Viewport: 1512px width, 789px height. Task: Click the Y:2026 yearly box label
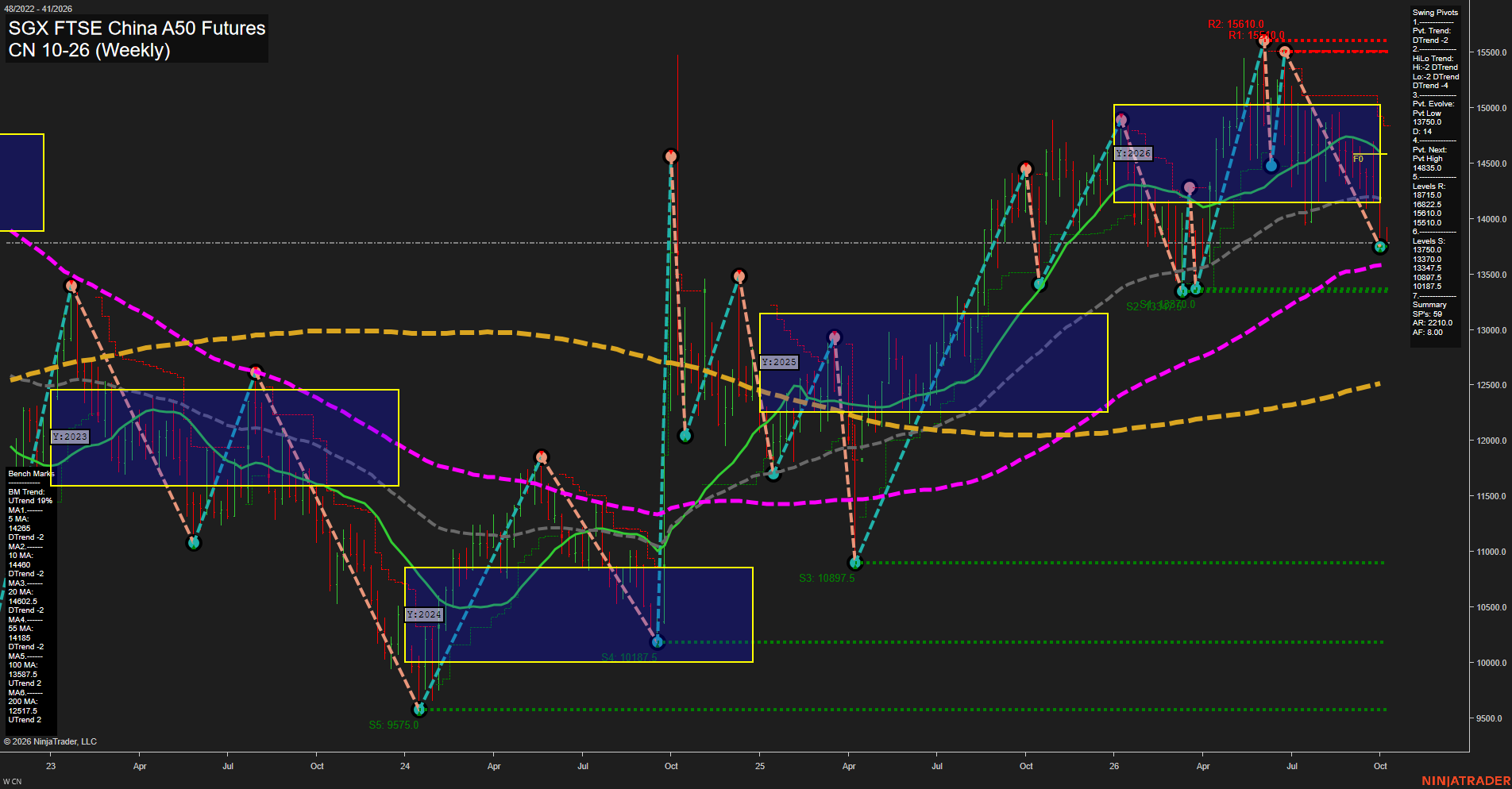(x=1132, y=153)
